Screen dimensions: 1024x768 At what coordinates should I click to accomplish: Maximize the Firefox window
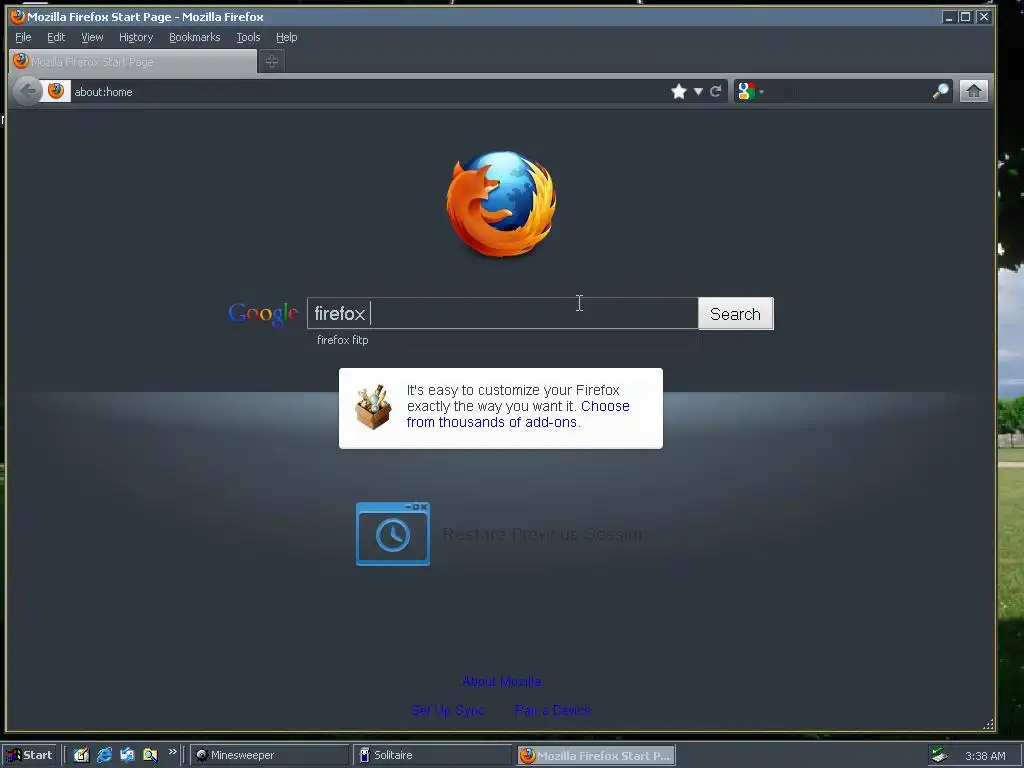(x=965, y=17)
